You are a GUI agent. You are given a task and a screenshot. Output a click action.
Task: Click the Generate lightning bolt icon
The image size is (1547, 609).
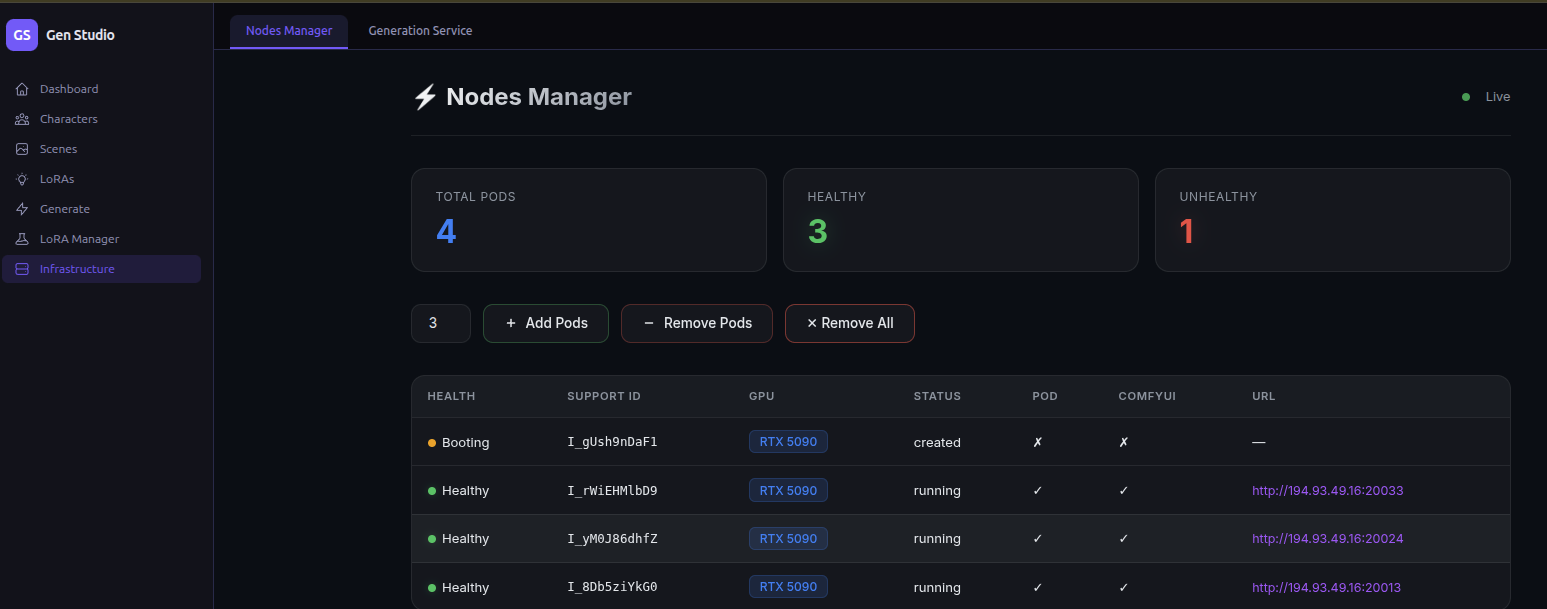click(x=22, y=209)
